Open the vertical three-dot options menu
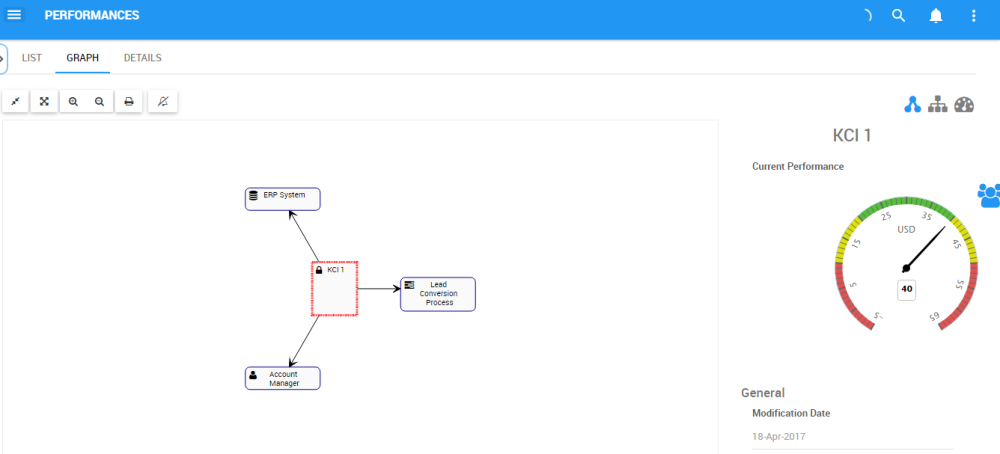Screen dimensions: 1000x454 [973, 16]
